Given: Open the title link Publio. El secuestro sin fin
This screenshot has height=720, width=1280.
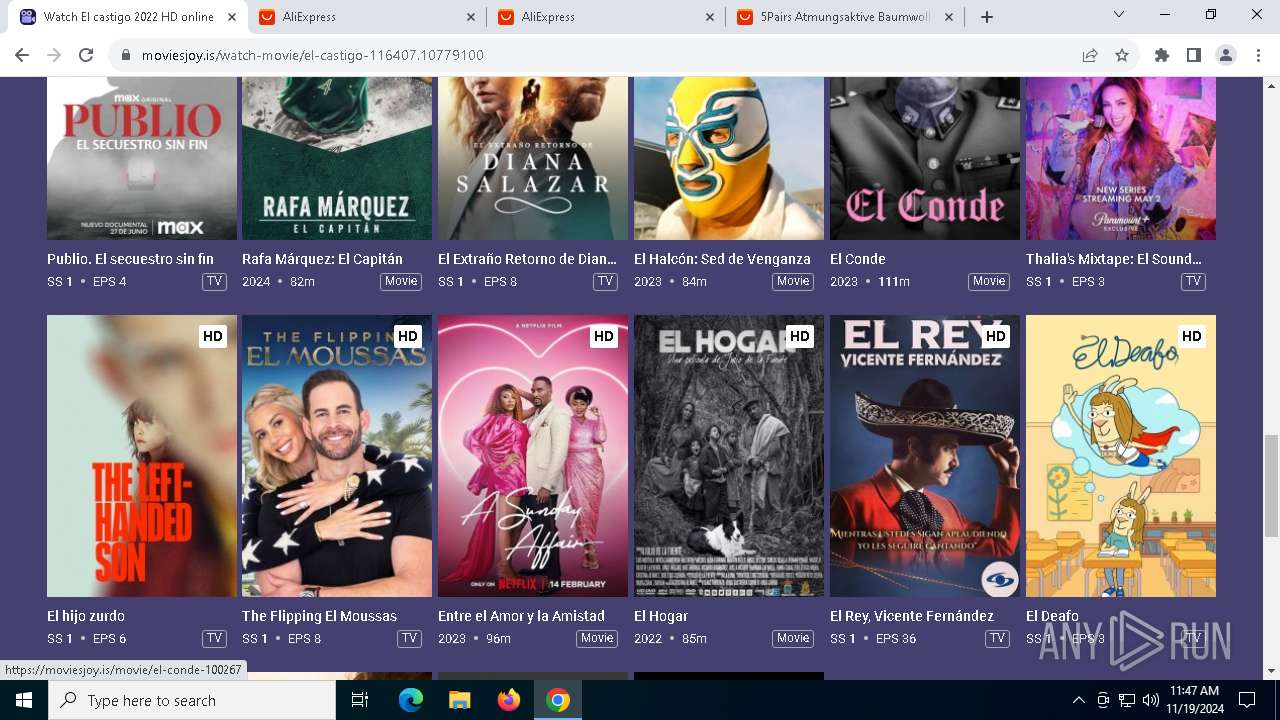Looking at the screenshot, I should click(x=130, y=259).
